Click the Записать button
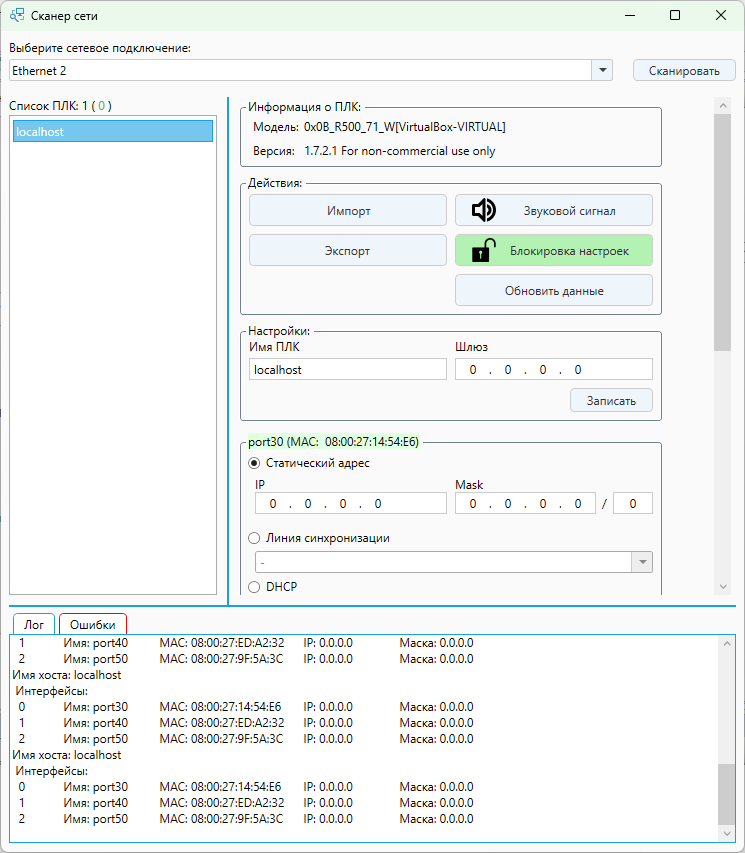This screenshot has height=853, width=745. [610, 400]
